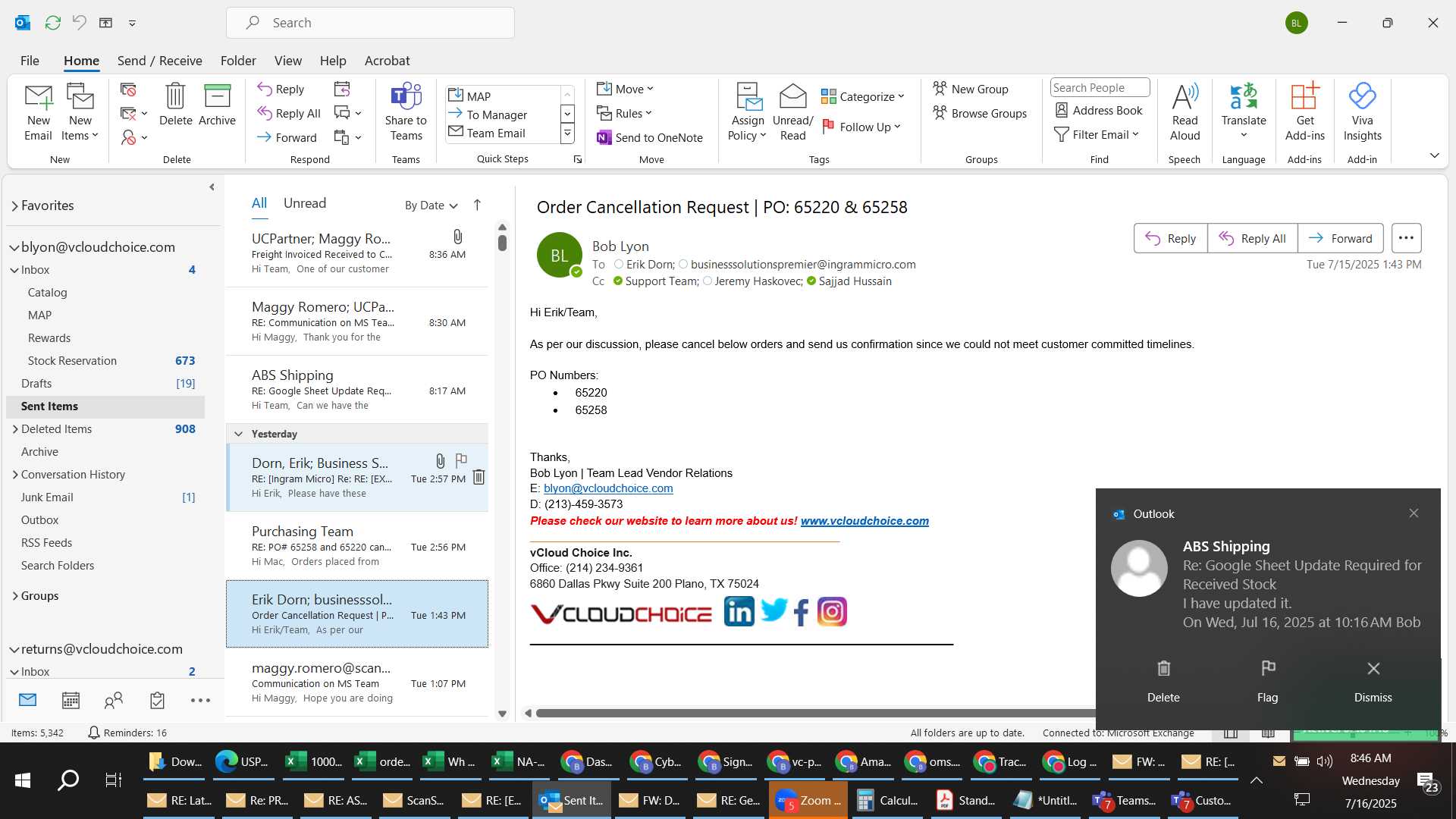Dismiss the Outlook notification
This screenshot has height=819, width=1456.
pos(1373,680)
